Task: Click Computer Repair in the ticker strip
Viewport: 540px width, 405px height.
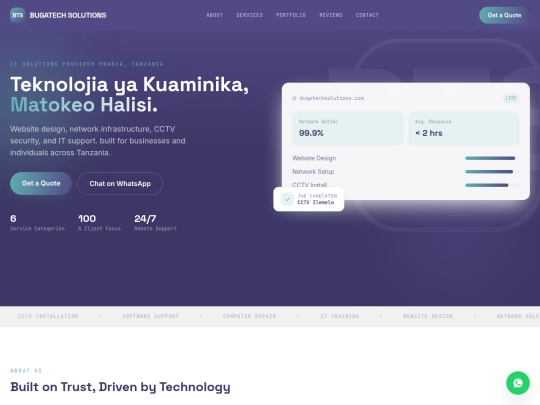Action: 249,316
